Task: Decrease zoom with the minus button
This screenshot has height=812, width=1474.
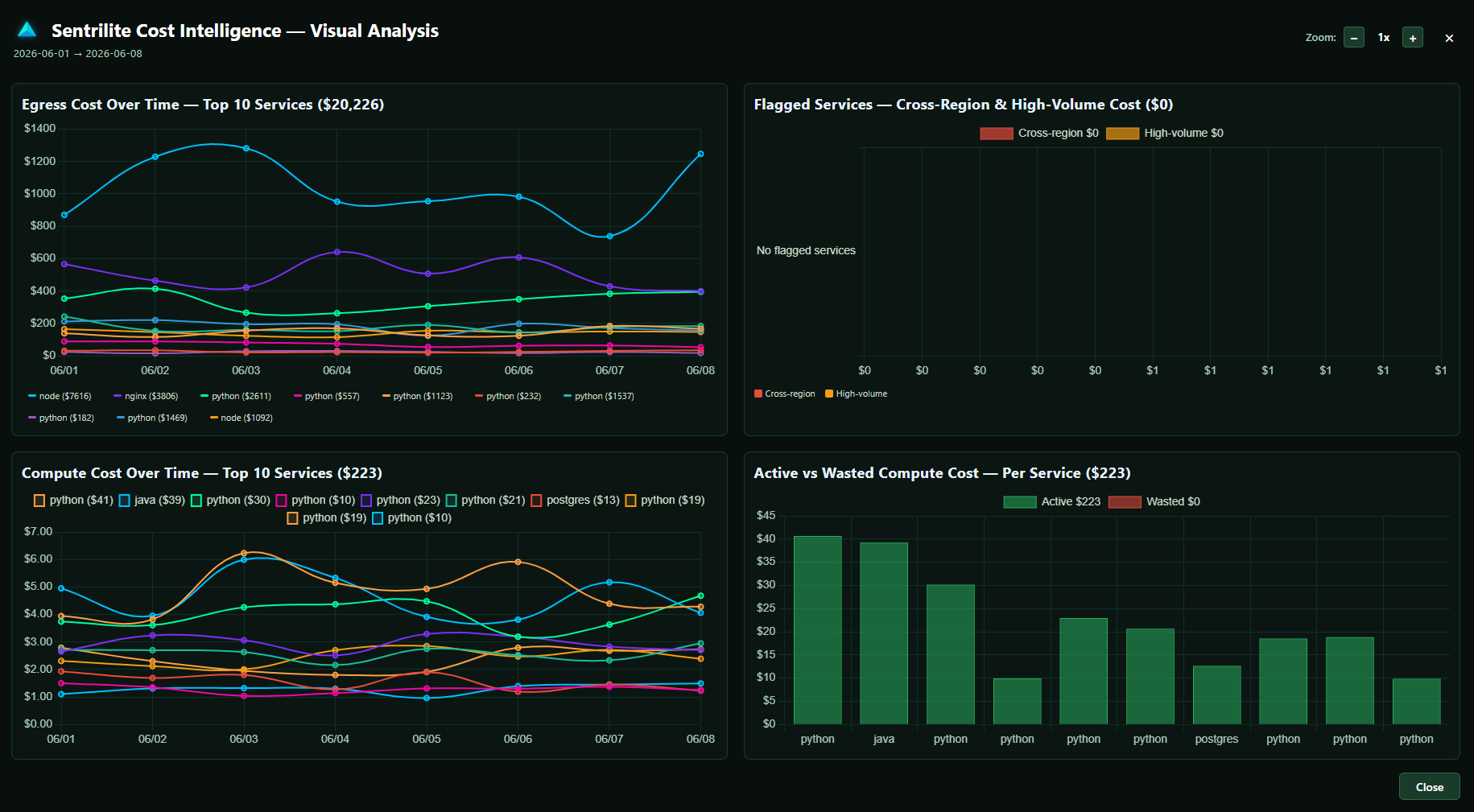Action: [x=1354, y=38]
